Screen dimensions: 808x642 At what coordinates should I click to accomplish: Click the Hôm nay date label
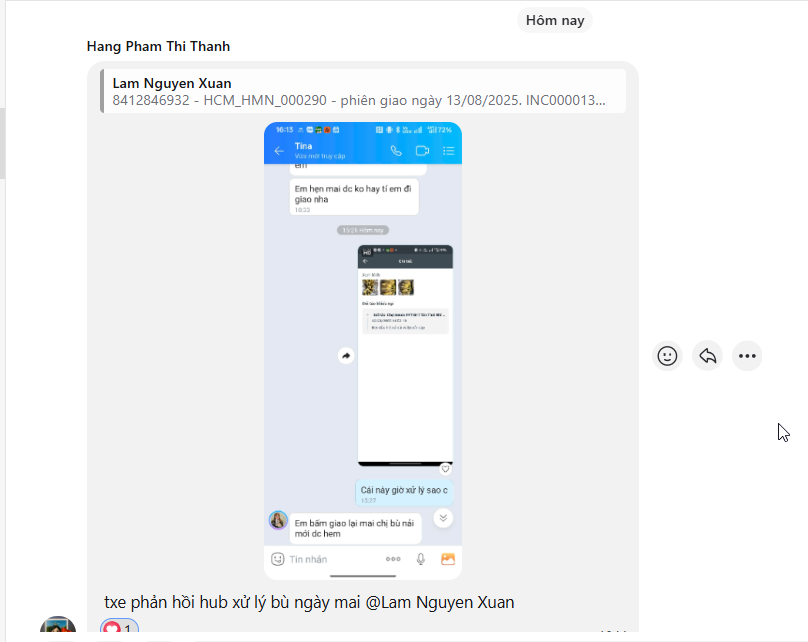point(555,21)
